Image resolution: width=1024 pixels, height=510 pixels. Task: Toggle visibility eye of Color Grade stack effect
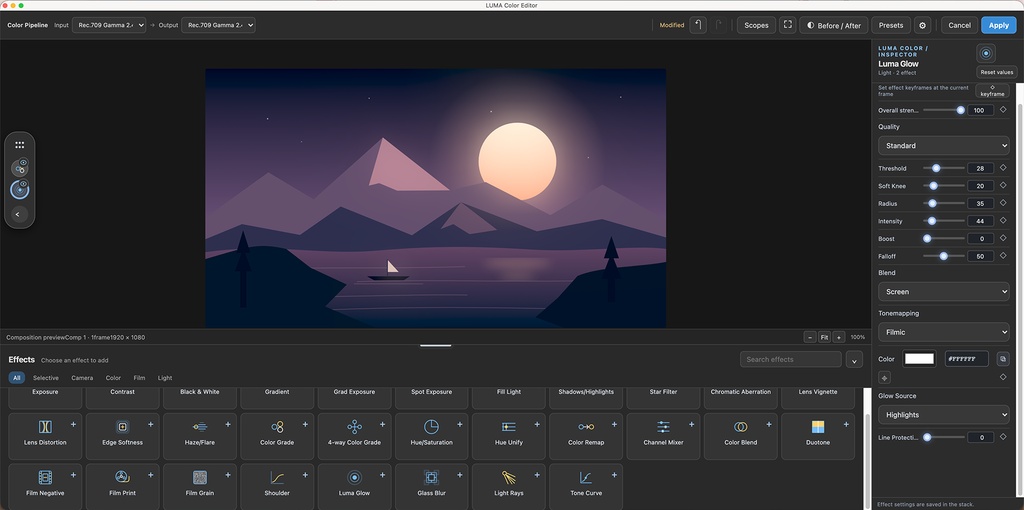24,162
